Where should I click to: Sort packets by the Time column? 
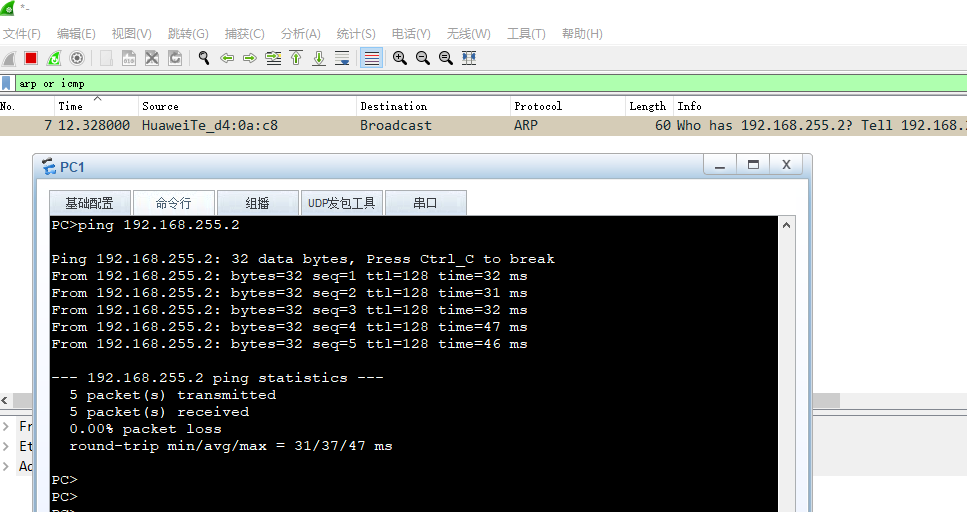97,106
